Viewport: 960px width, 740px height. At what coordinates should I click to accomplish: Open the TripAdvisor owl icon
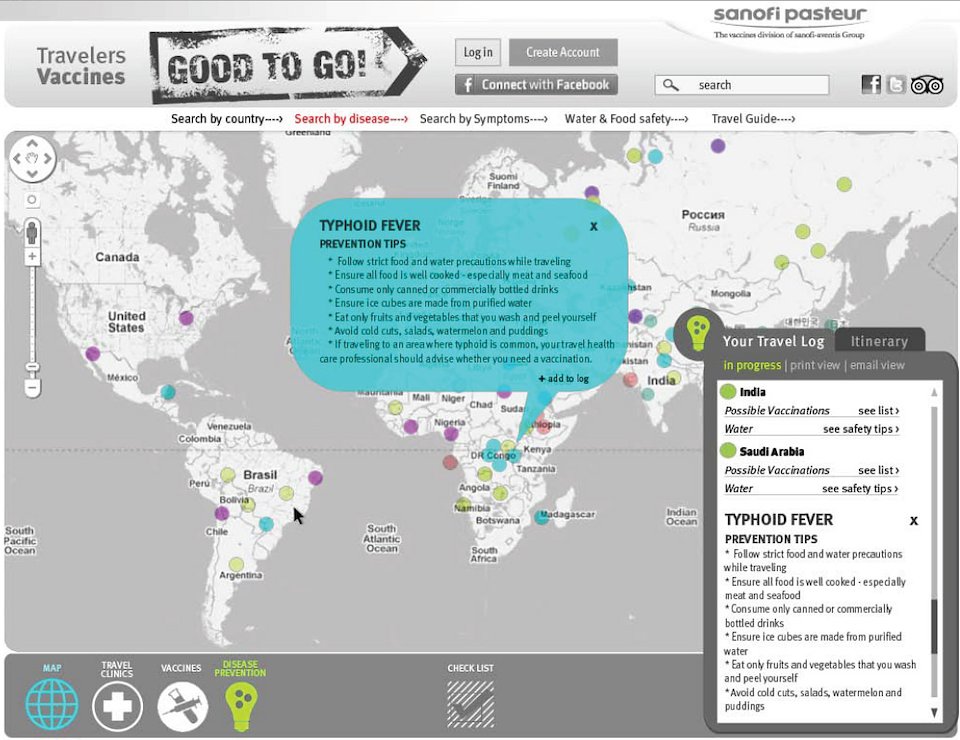927,85
